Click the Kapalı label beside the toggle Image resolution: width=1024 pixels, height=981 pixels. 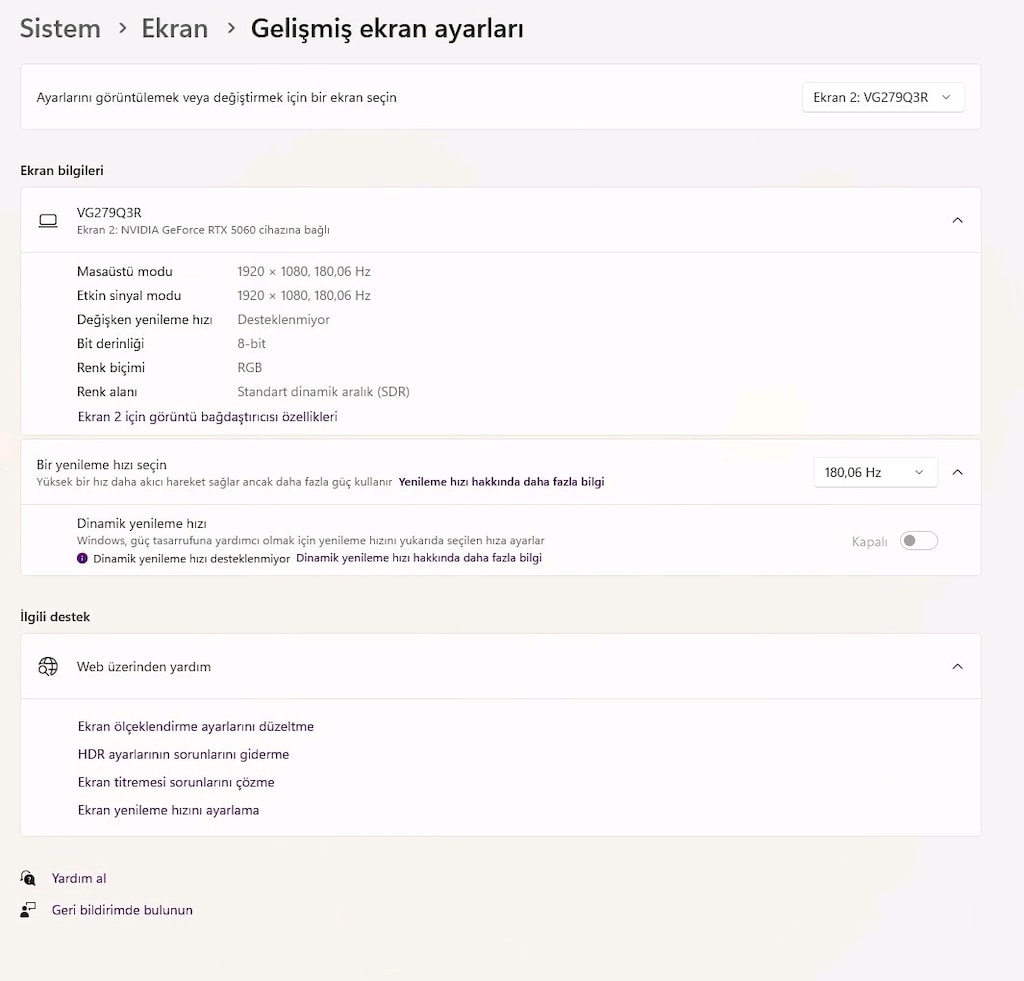pos(869,541)
